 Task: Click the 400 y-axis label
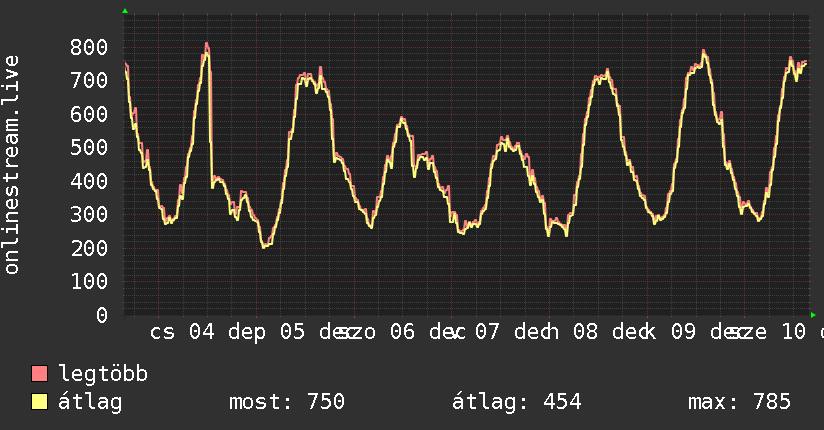click(89, 181)
